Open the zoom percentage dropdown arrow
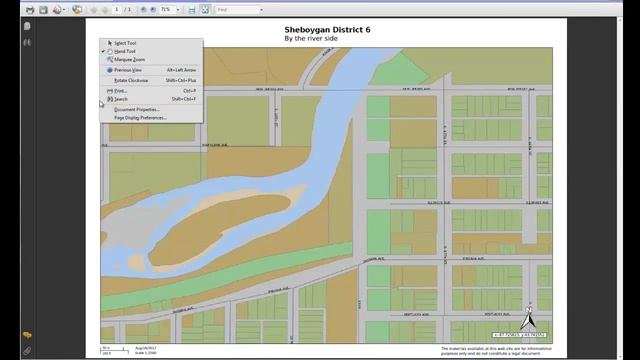Screen dimensions: 640x360 (x=178, y=9)
